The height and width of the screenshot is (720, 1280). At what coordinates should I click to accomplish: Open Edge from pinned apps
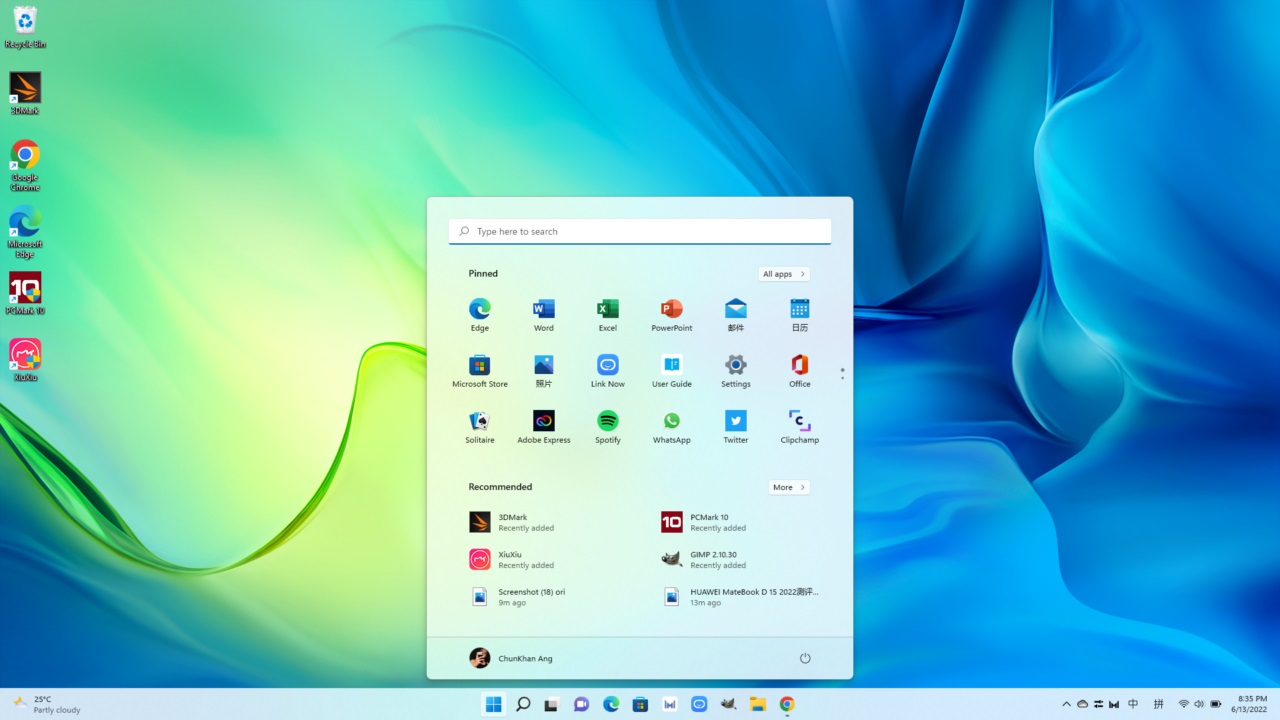[480, 314]
